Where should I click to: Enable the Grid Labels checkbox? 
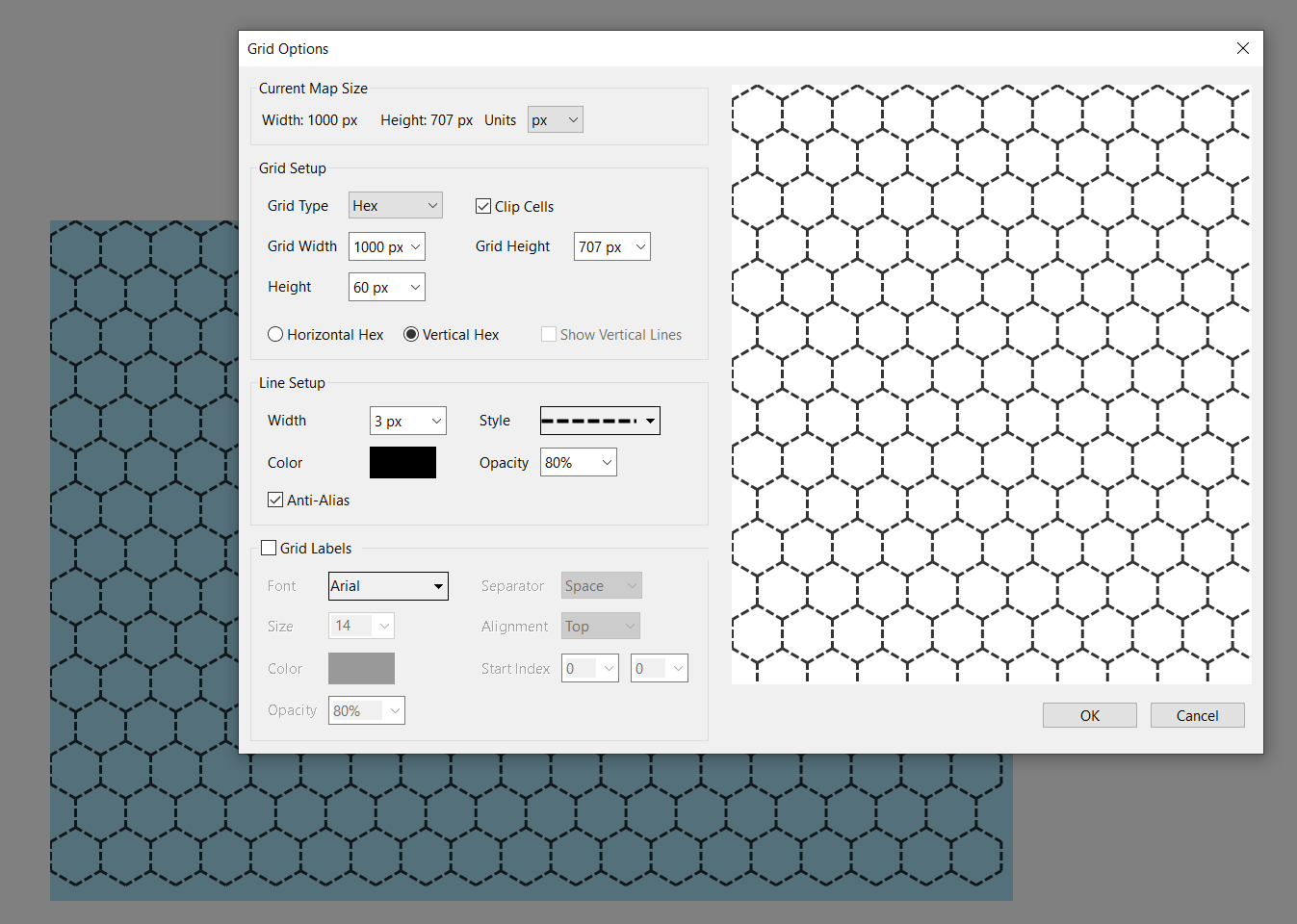click(x=269, y=547)
